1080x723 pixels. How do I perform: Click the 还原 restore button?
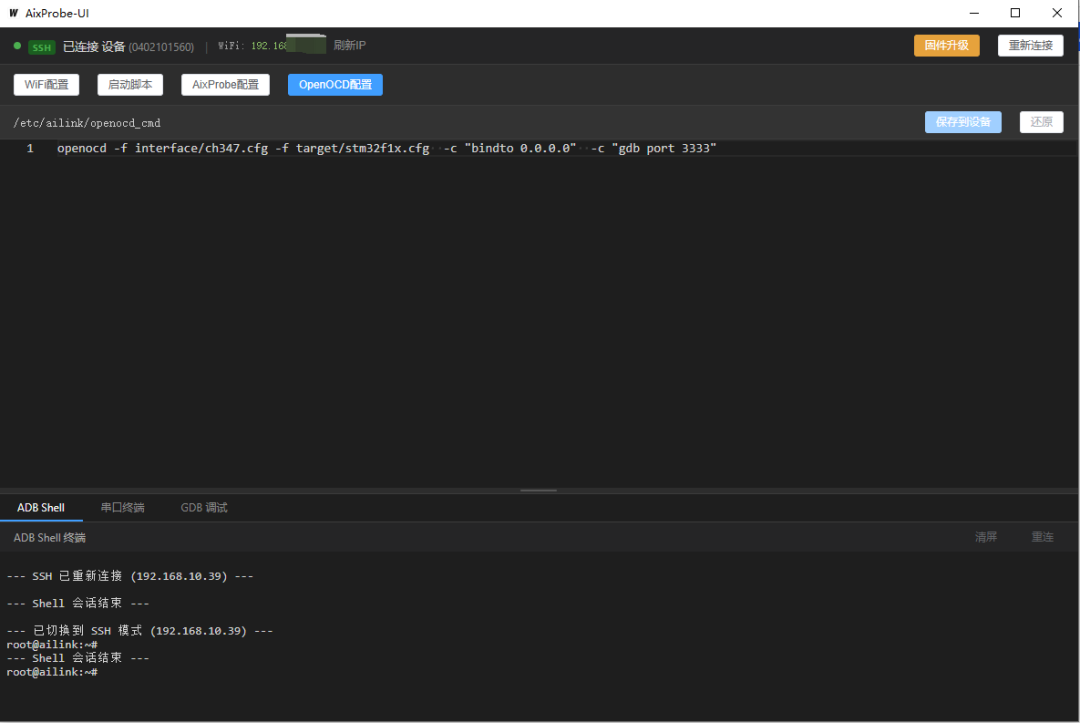(x=1041, y=122)
